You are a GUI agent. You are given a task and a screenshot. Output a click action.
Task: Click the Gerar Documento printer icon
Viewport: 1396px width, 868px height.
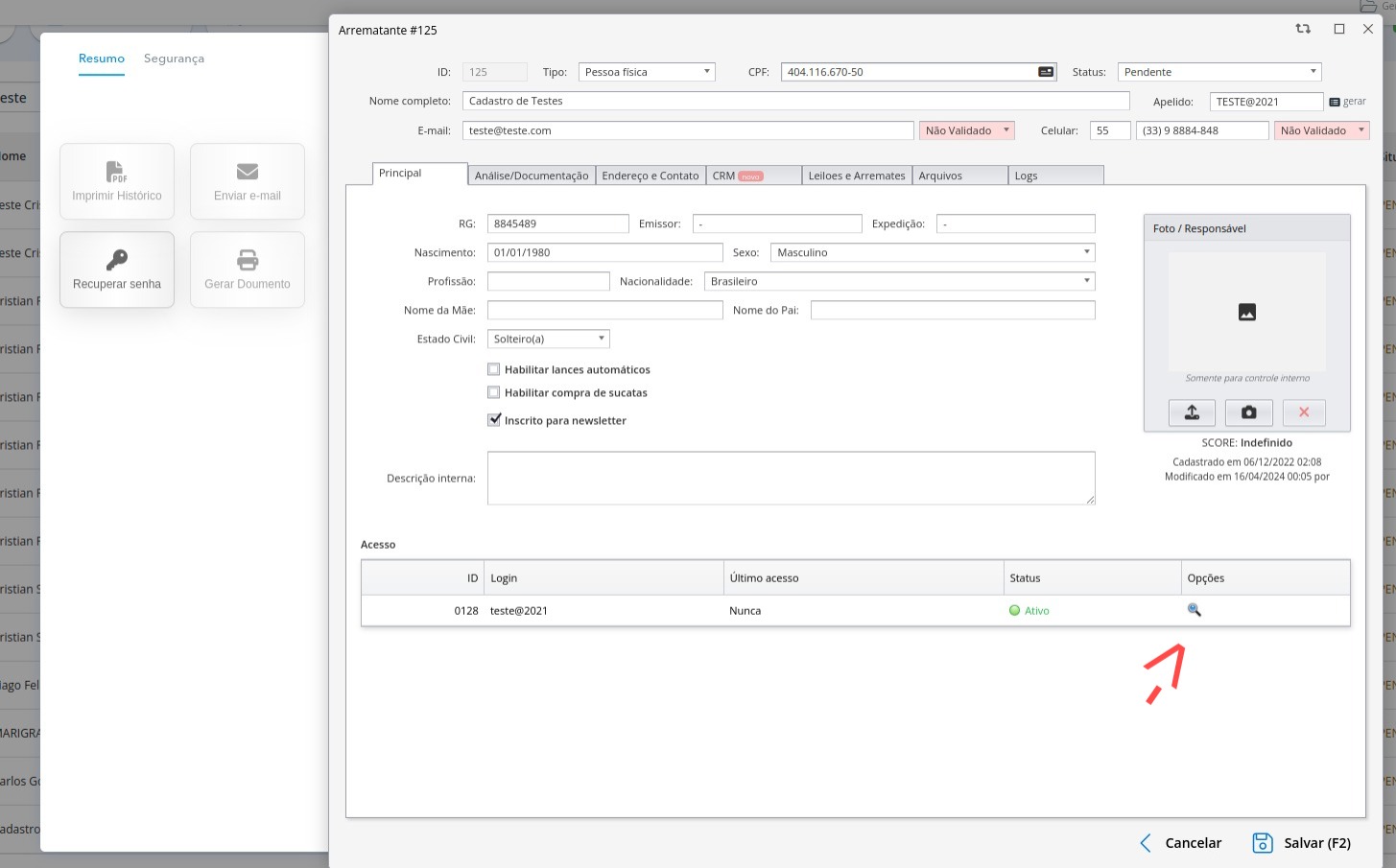(x=248, y=260)
